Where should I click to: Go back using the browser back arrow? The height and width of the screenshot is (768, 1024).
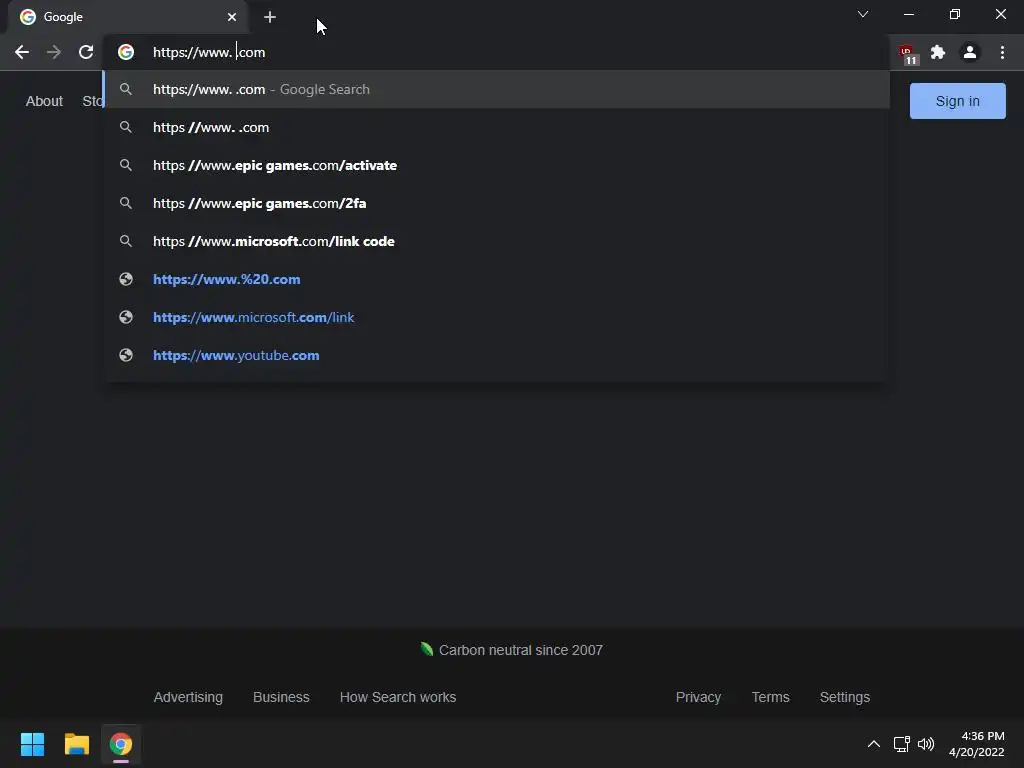[x=22, y=52]
